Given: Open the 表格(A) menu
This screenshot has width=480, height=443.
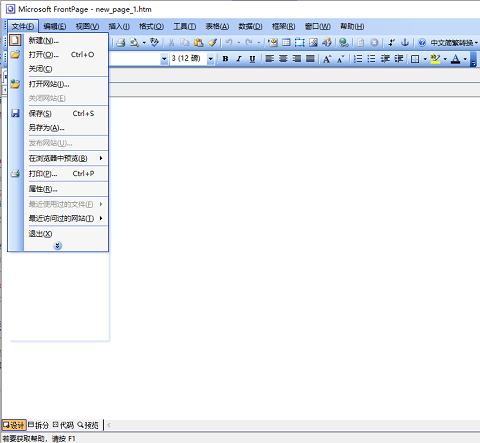Looking at the screenshot, I should [217, 26].
